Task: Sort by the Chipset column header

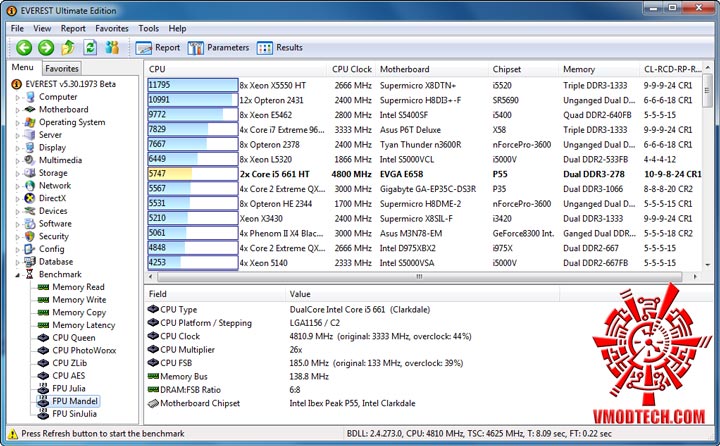Action: (524, 69)
